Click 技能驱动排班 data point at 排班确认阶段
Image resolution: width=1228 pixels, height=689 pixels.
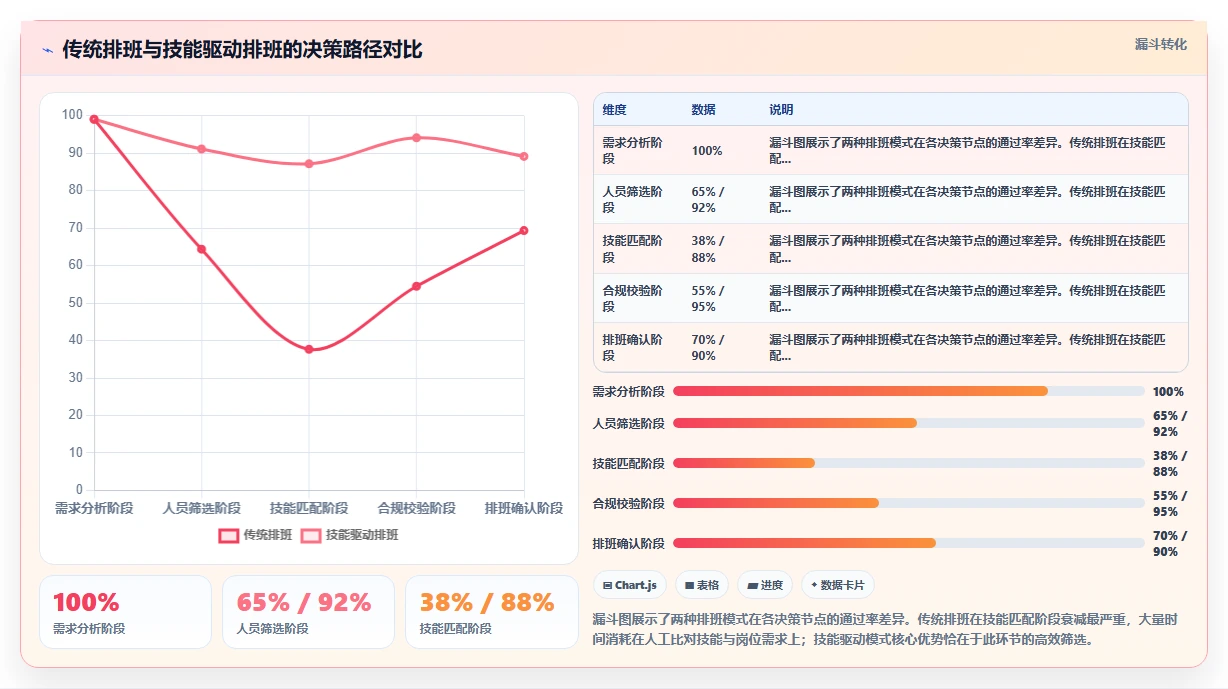click(x=524, y=156)
